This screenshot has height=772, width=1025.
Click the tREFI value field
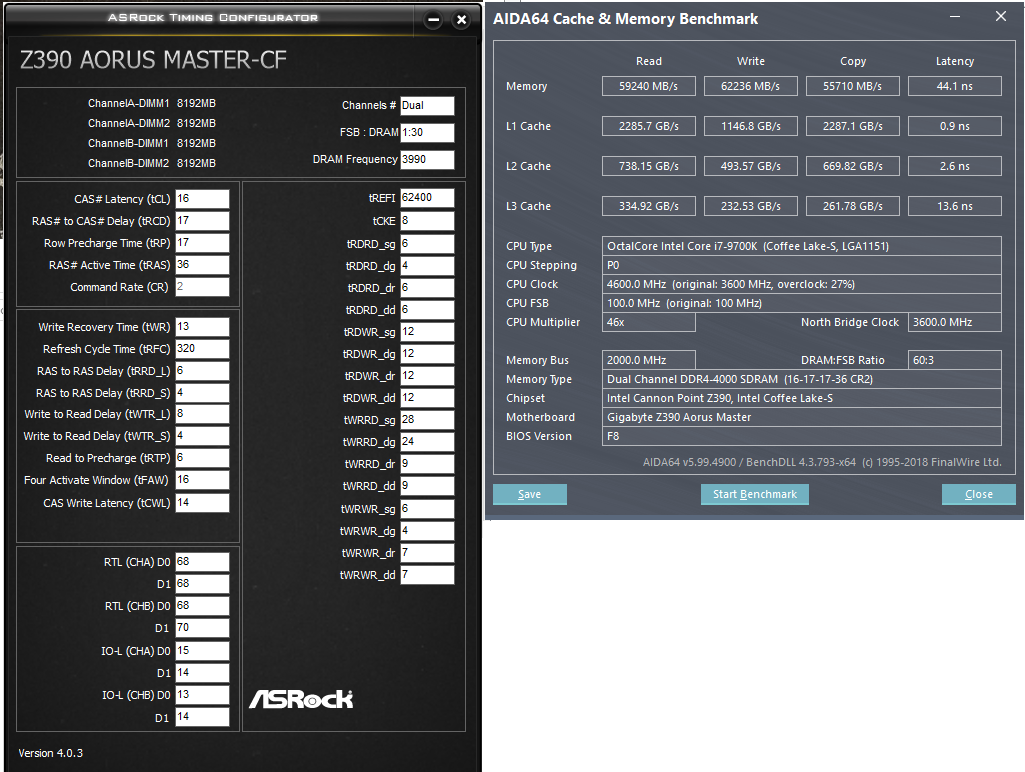428,198
